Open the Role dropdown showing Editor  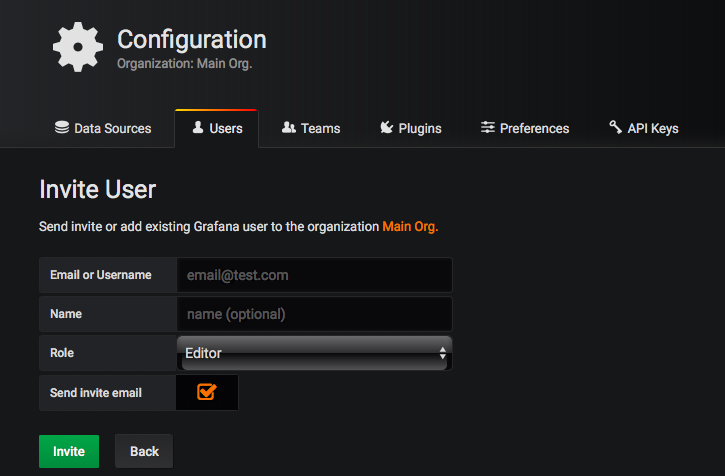coord(314,353)
